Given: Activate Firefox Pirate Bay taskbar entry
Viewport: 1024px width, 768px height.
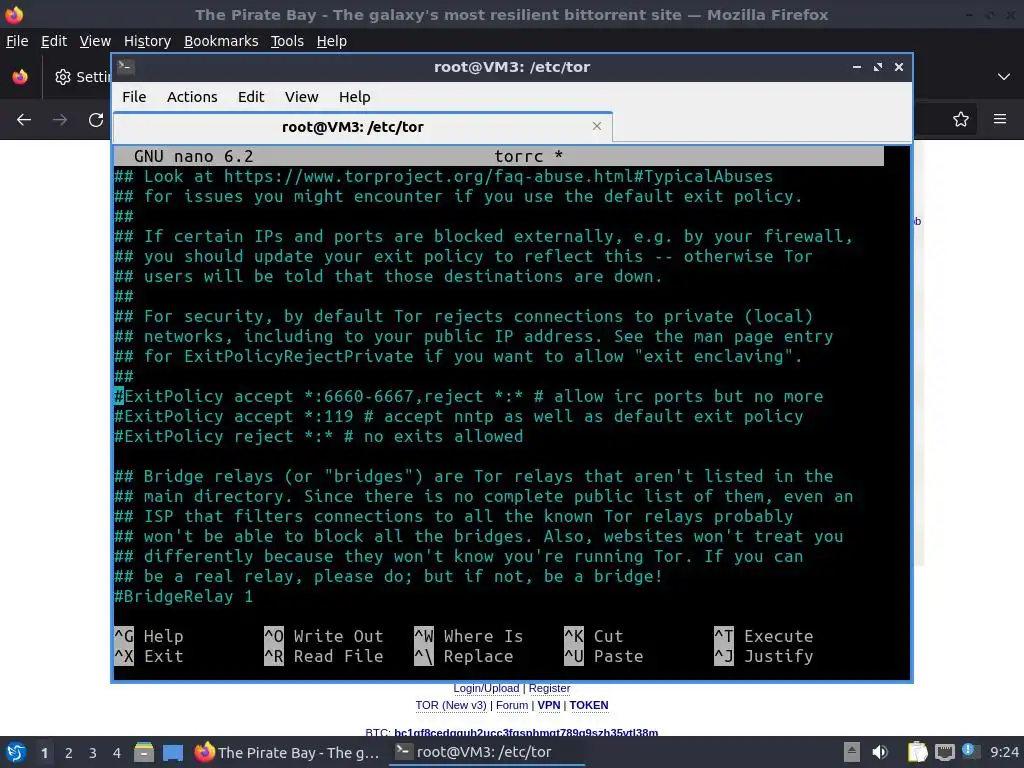Looking at the screenshot, I should (287, 752).
